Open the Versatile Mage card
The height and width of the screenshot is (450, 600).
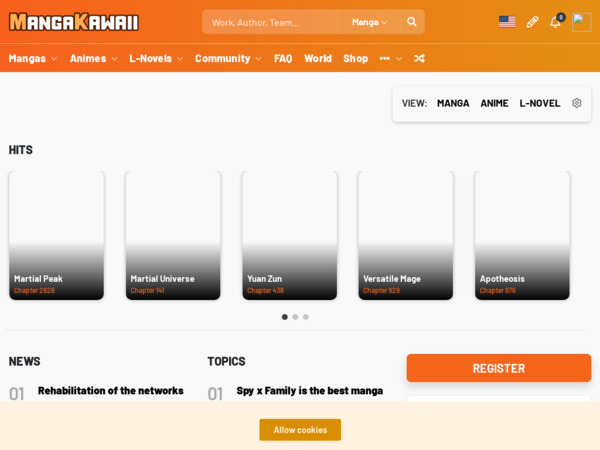tap(406, 235)
